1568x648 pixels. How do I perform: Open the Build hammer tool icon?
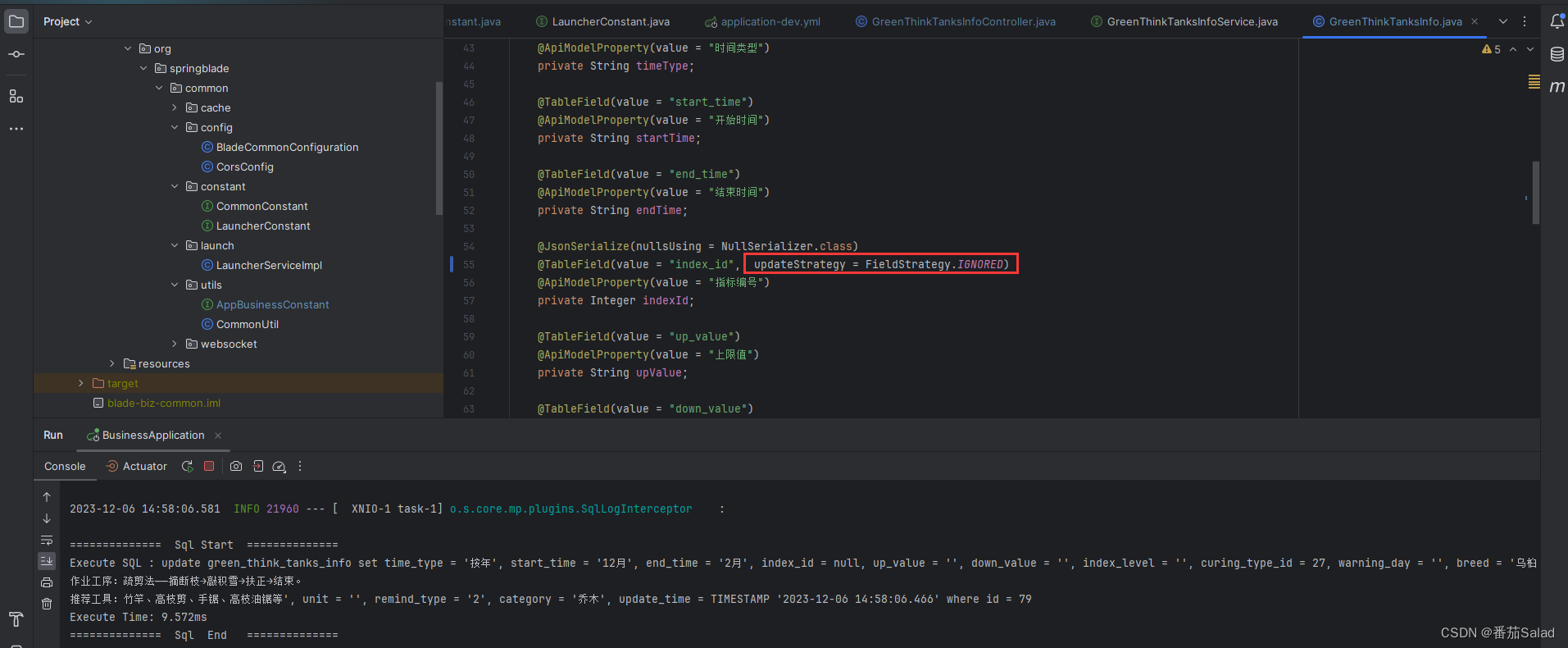pos(16,619)
